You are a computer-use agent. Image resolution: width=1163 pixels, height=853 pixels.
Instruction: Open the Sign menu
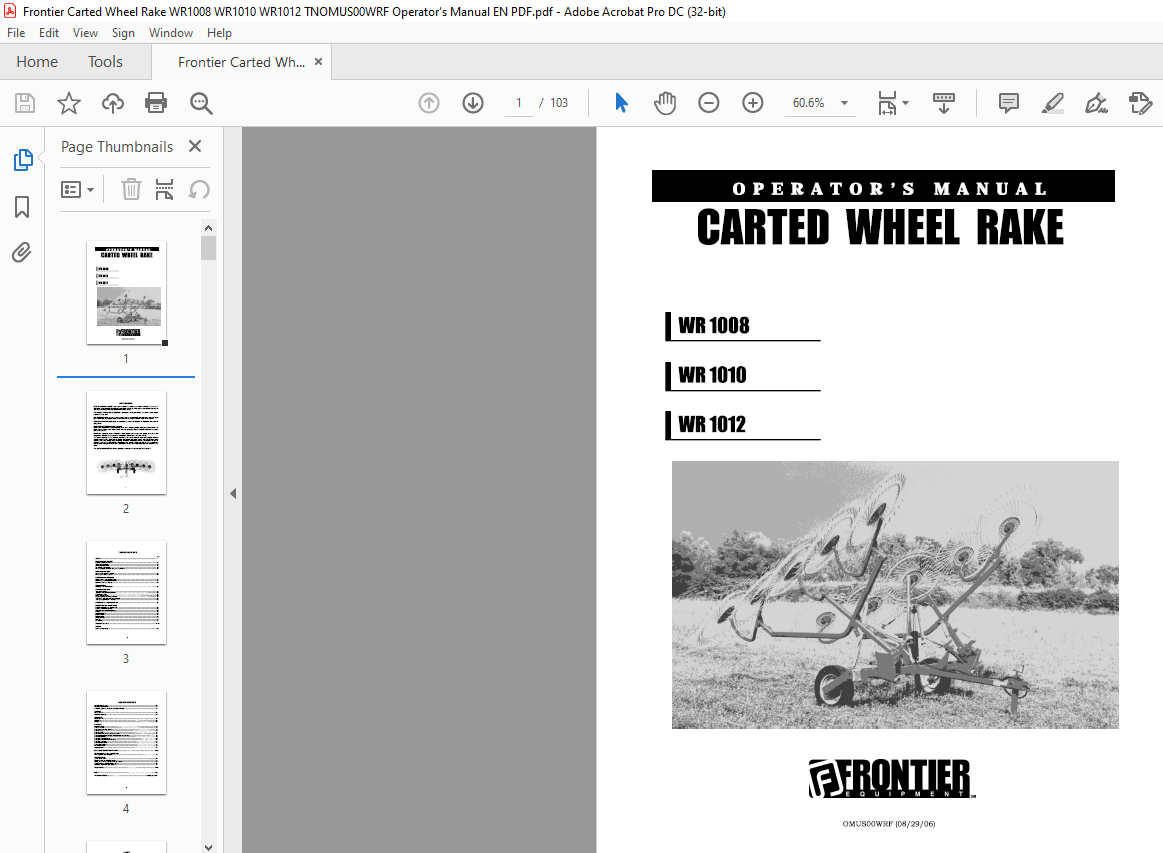click(123, 33)
